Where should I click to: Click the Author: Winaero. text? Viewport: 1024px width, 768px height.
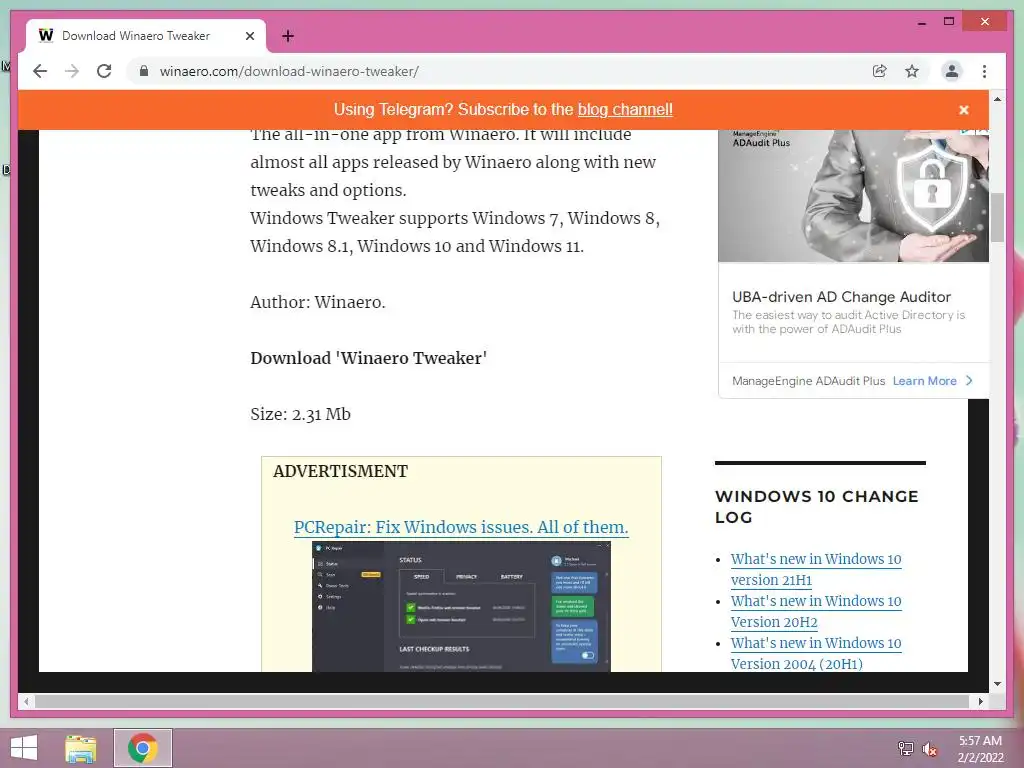(318, 302)
